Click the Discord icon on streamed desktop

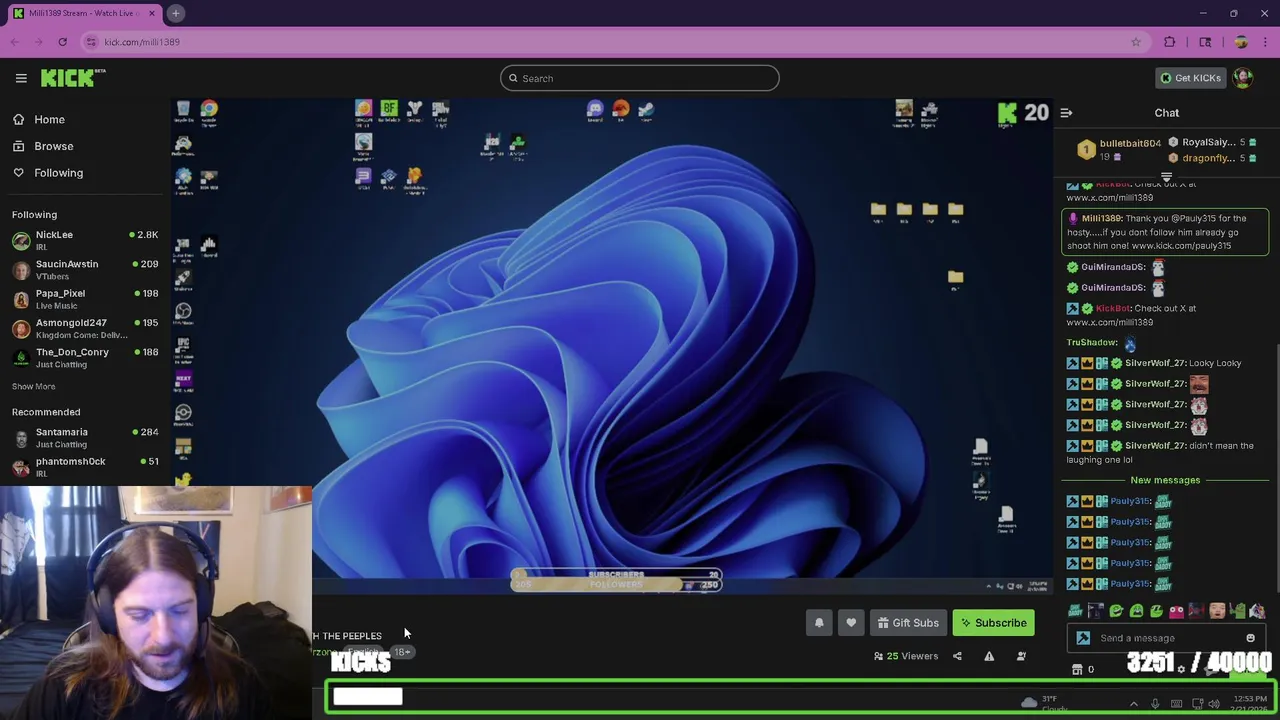(595, 109)
